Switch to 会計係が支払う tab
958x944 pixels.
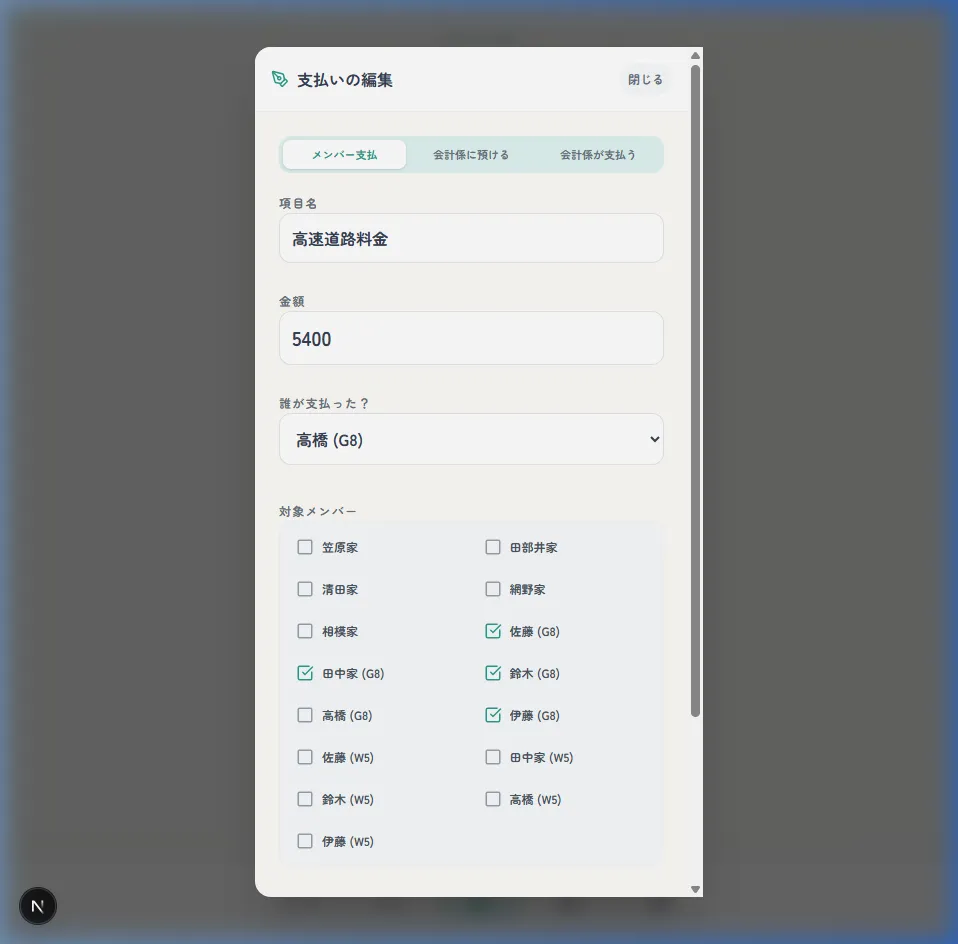[598, 155]
